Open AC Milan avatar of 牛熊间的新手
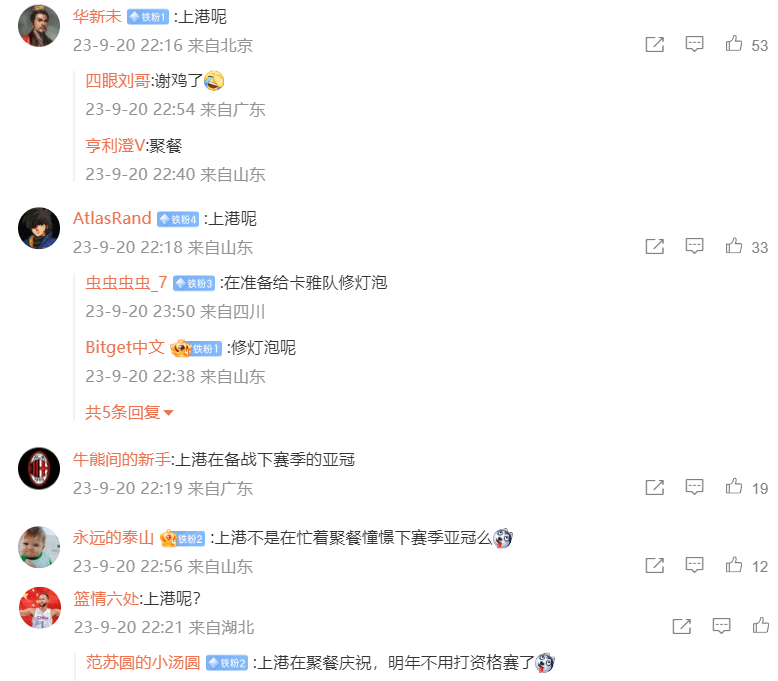The image size is (778, 681). 39,469
